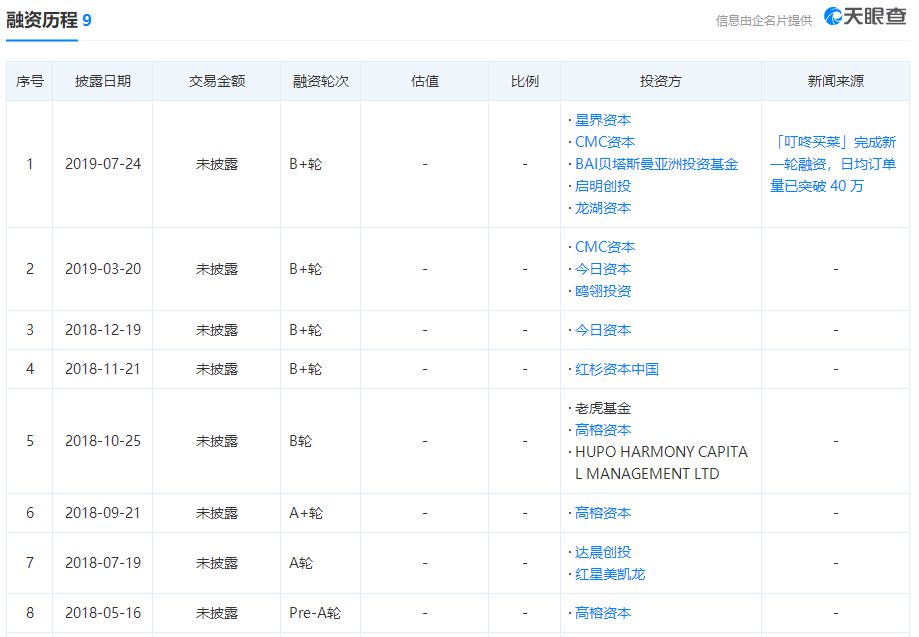
Task: Open 鸥翎投资 investor link
Action: (x=603, y=291)
